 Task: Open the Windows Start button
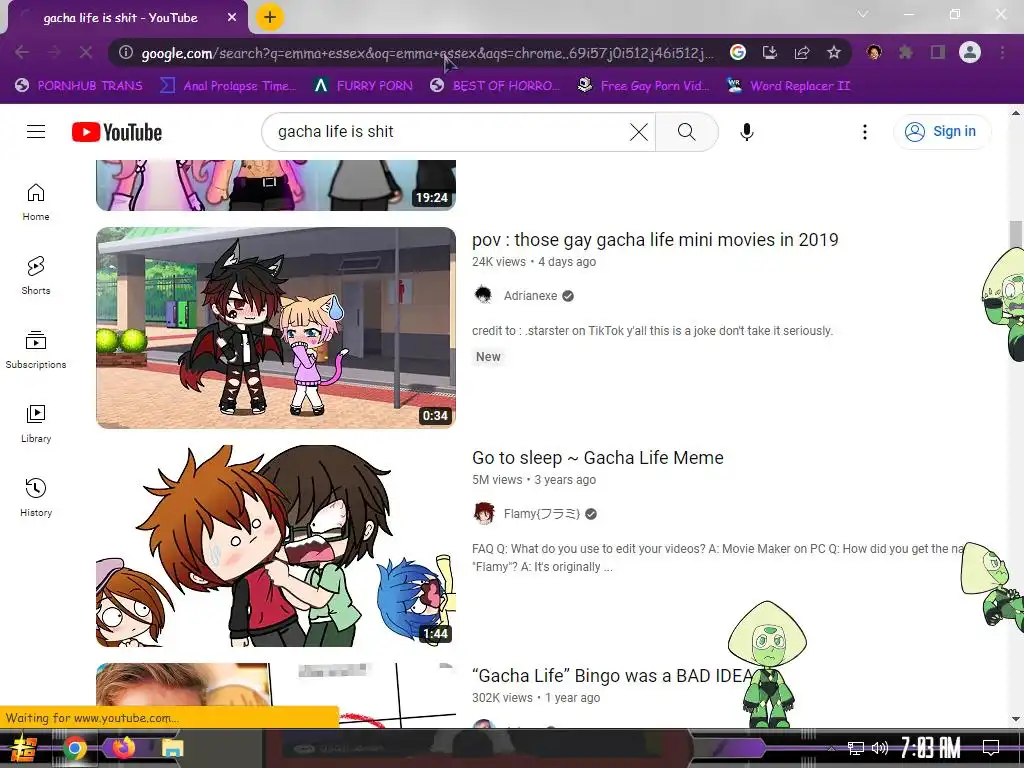click(25, 748)
